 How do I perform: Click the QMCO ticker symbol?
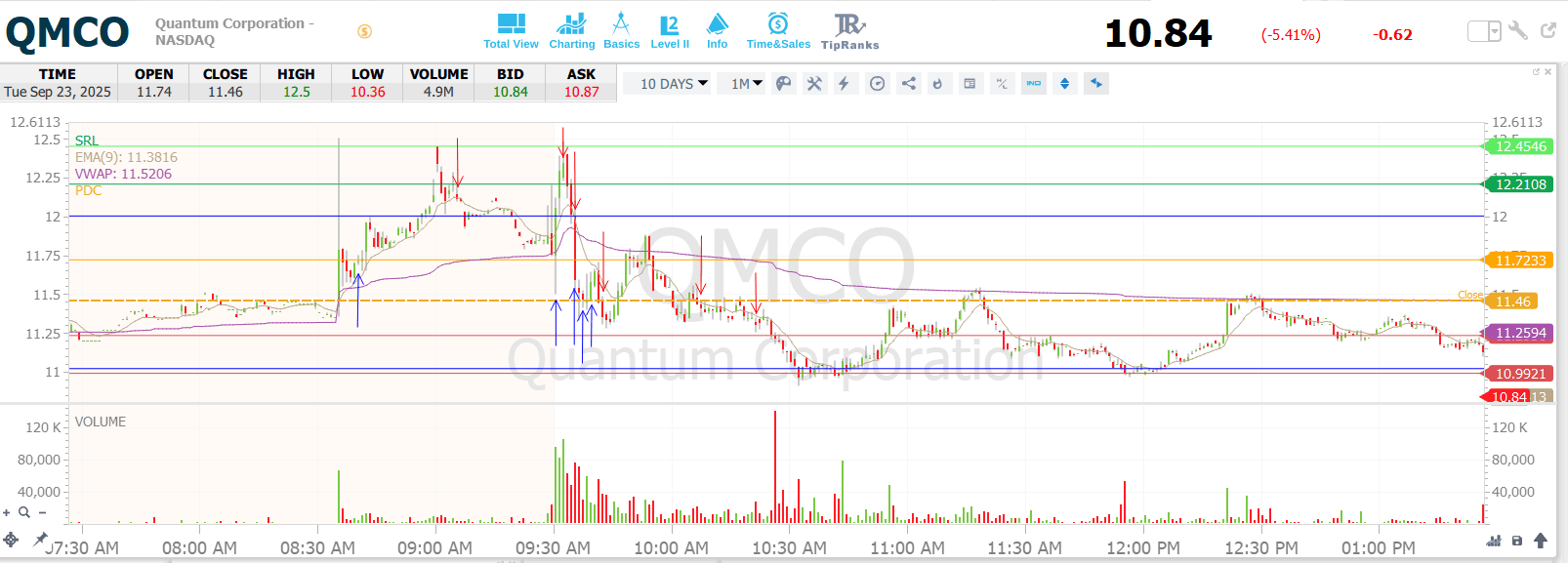tap(67, 32)
